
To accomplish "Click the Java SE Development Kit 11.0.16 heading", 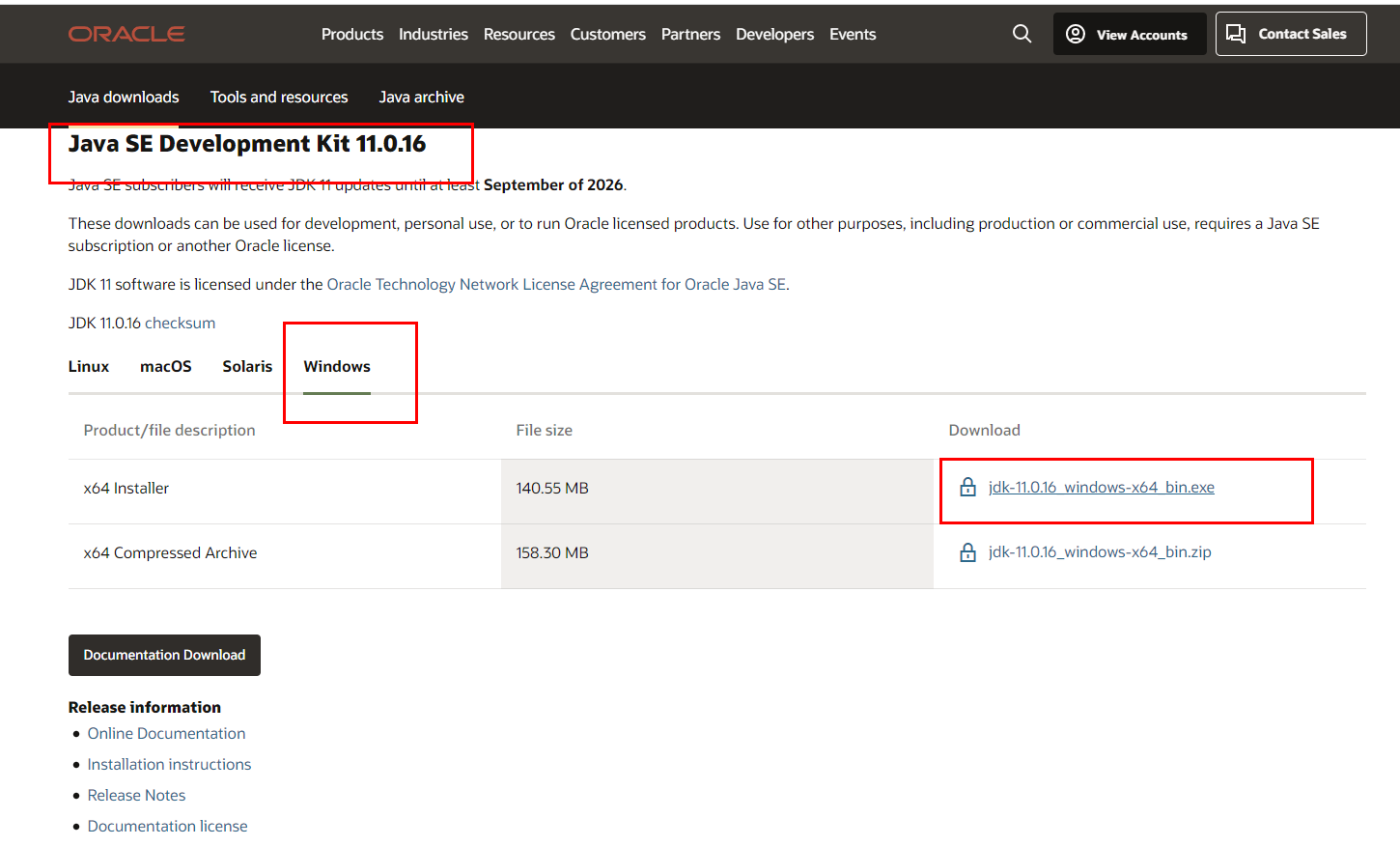I will pos(247,144).
